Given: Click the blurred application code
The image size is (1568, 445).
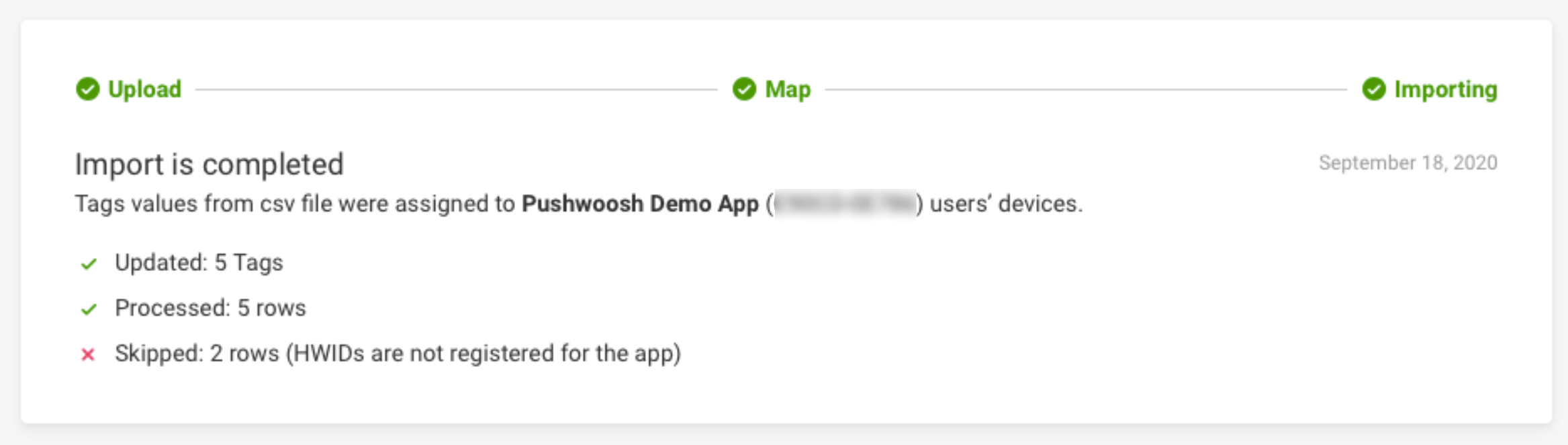Looking at the screenshot, I should click(845, 204).
